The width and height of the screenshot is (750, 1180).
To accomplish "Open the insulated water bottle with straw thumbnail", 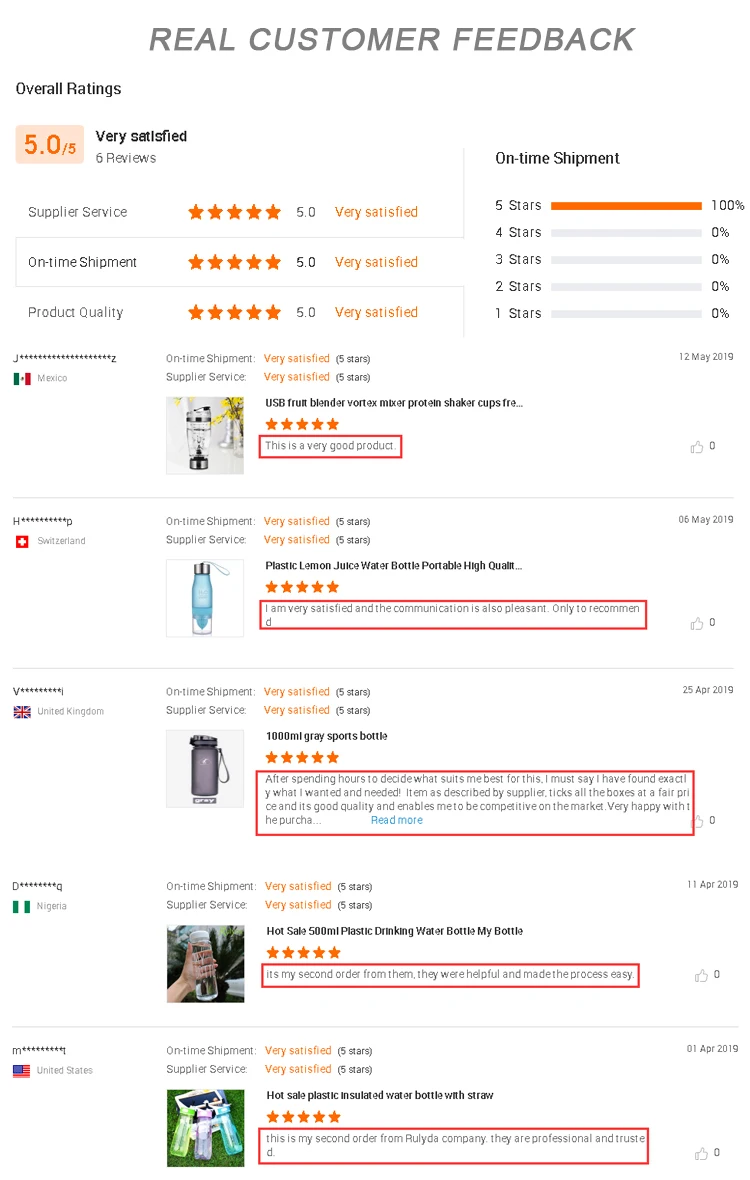I will tap(205, 1127).
